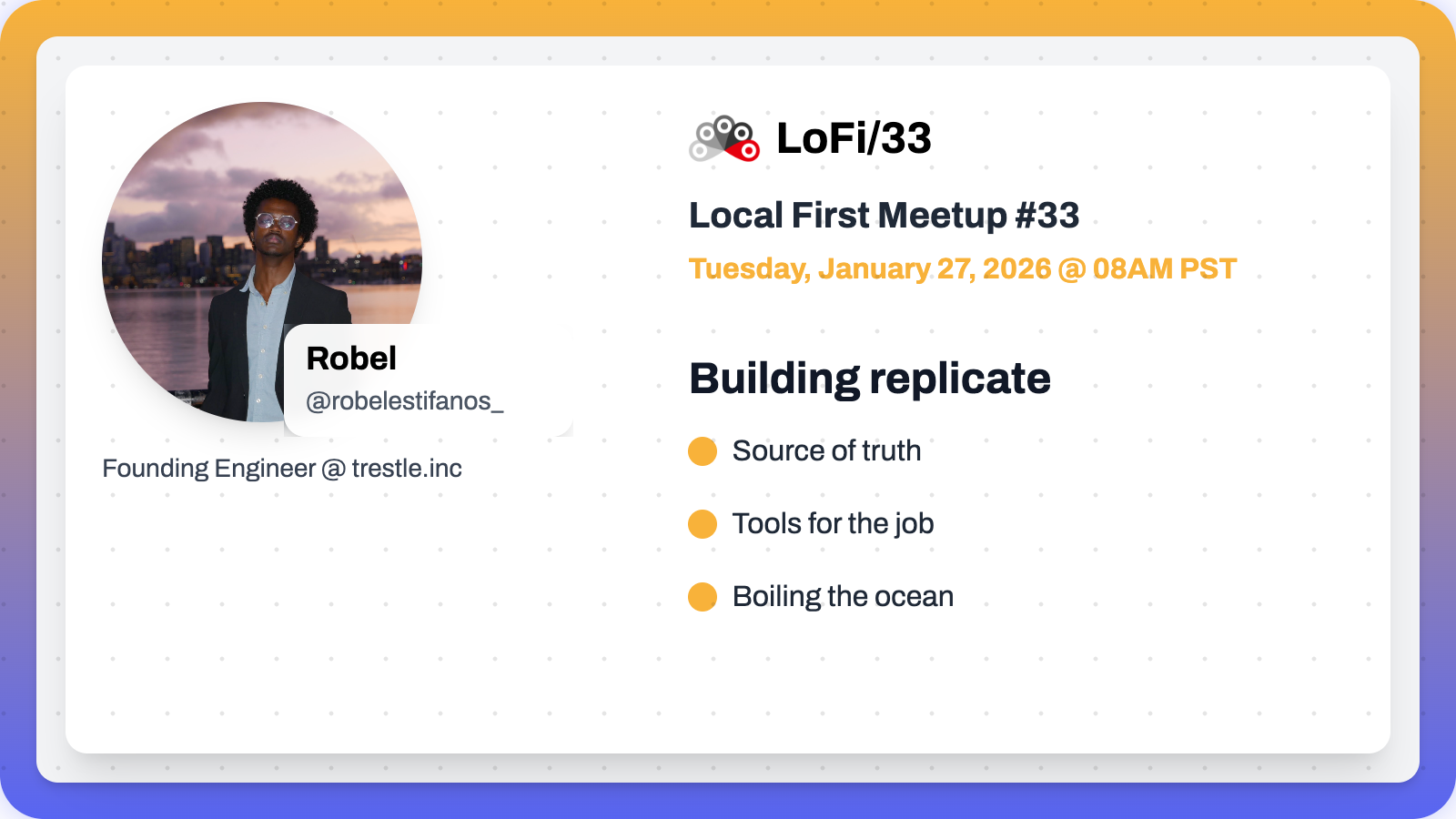Click the Boiling the ocean topic text
1456x819 pixels.
[x=843, y=597]
